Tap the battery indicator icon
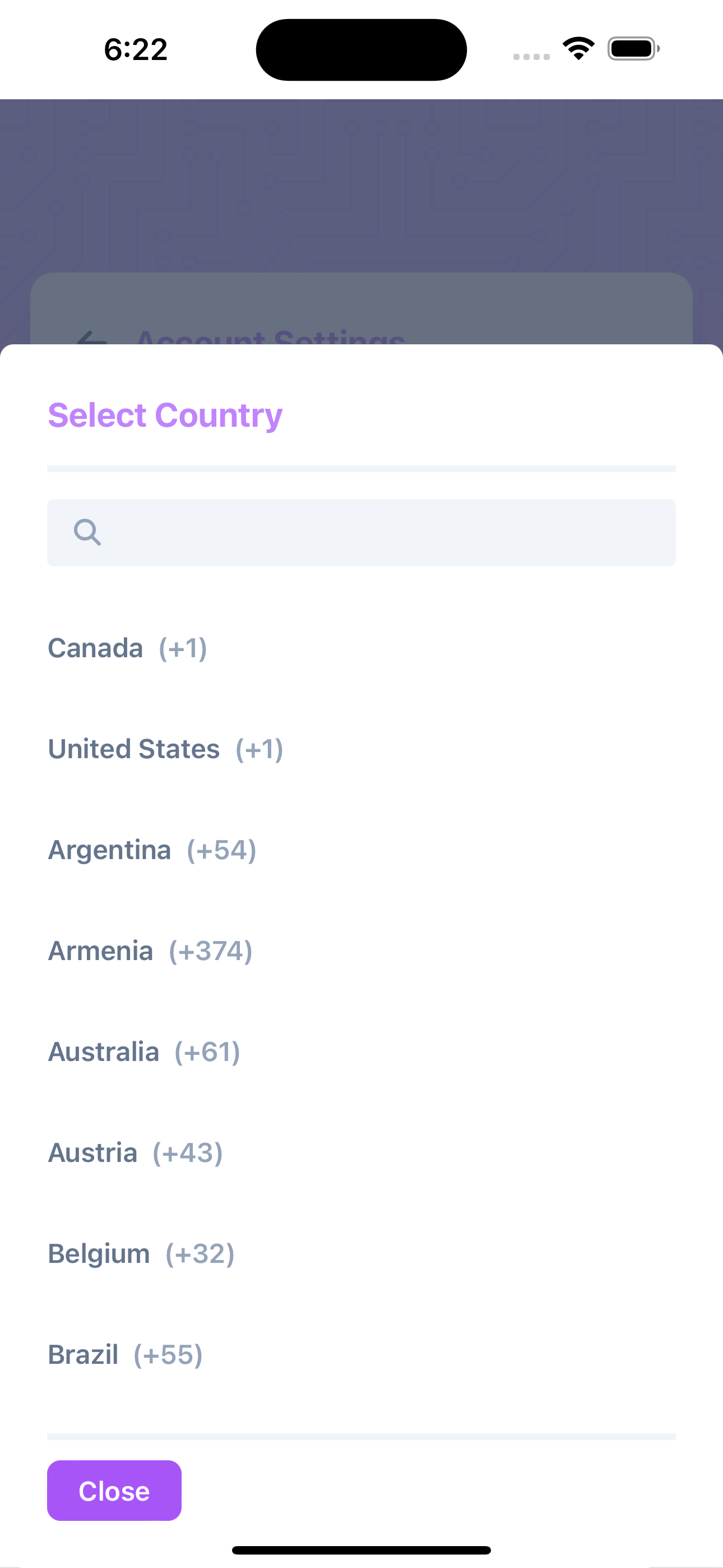This screenshot has height=1568, width=723. coord(633,49)
